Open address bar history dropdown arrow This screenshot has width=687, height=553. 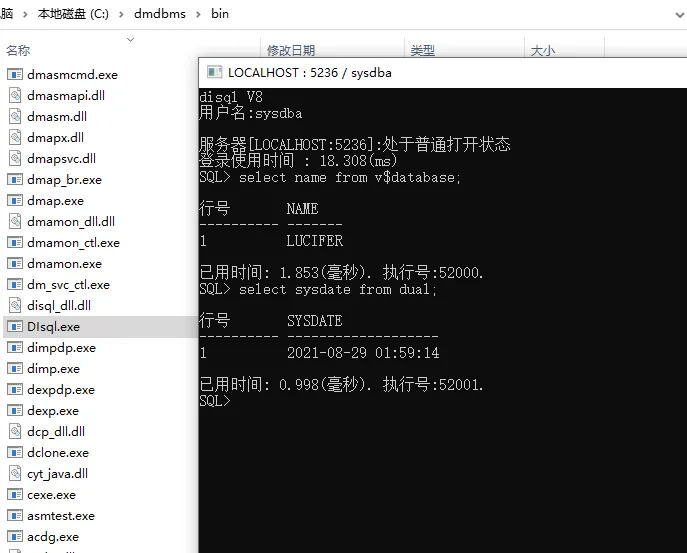tap(680, 15)
